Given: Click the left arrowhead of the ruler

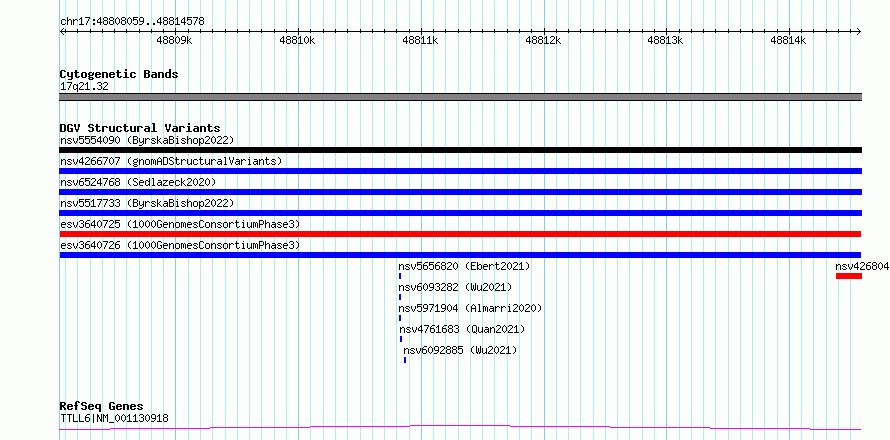Looking at the screenshot, I should point(62,31).
